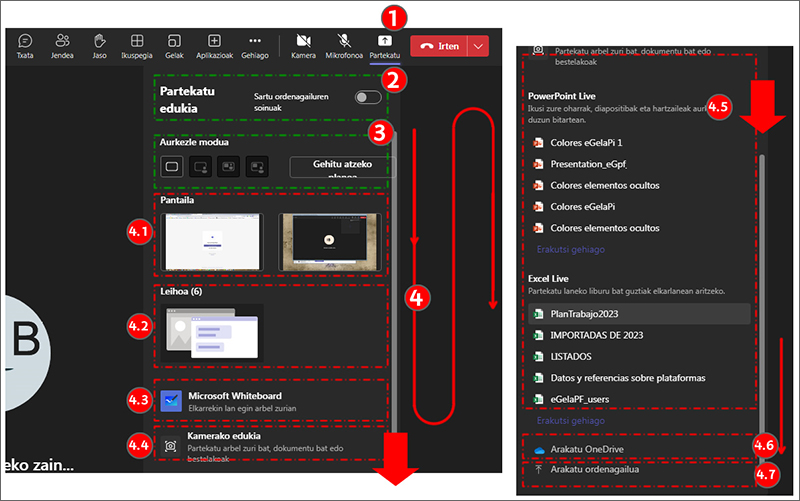Toggle Sartu ordenagailuaren soinuak switch
Viewport: 800px width, 501px height.
click(368, 97)
